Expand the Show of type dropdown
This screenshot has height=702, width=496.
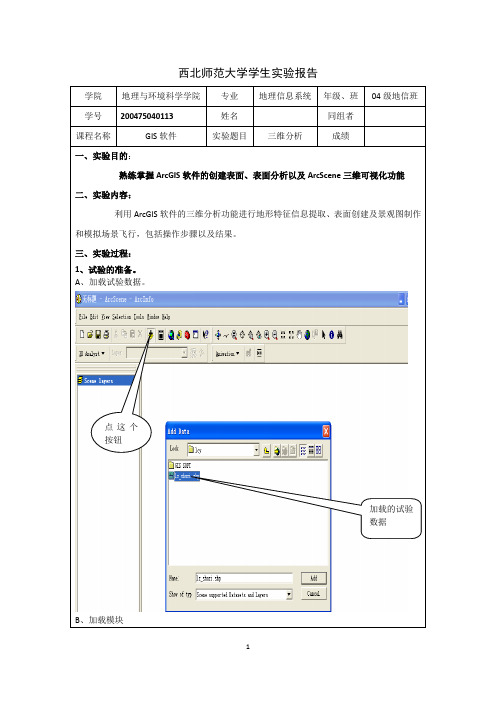[289, 595]
